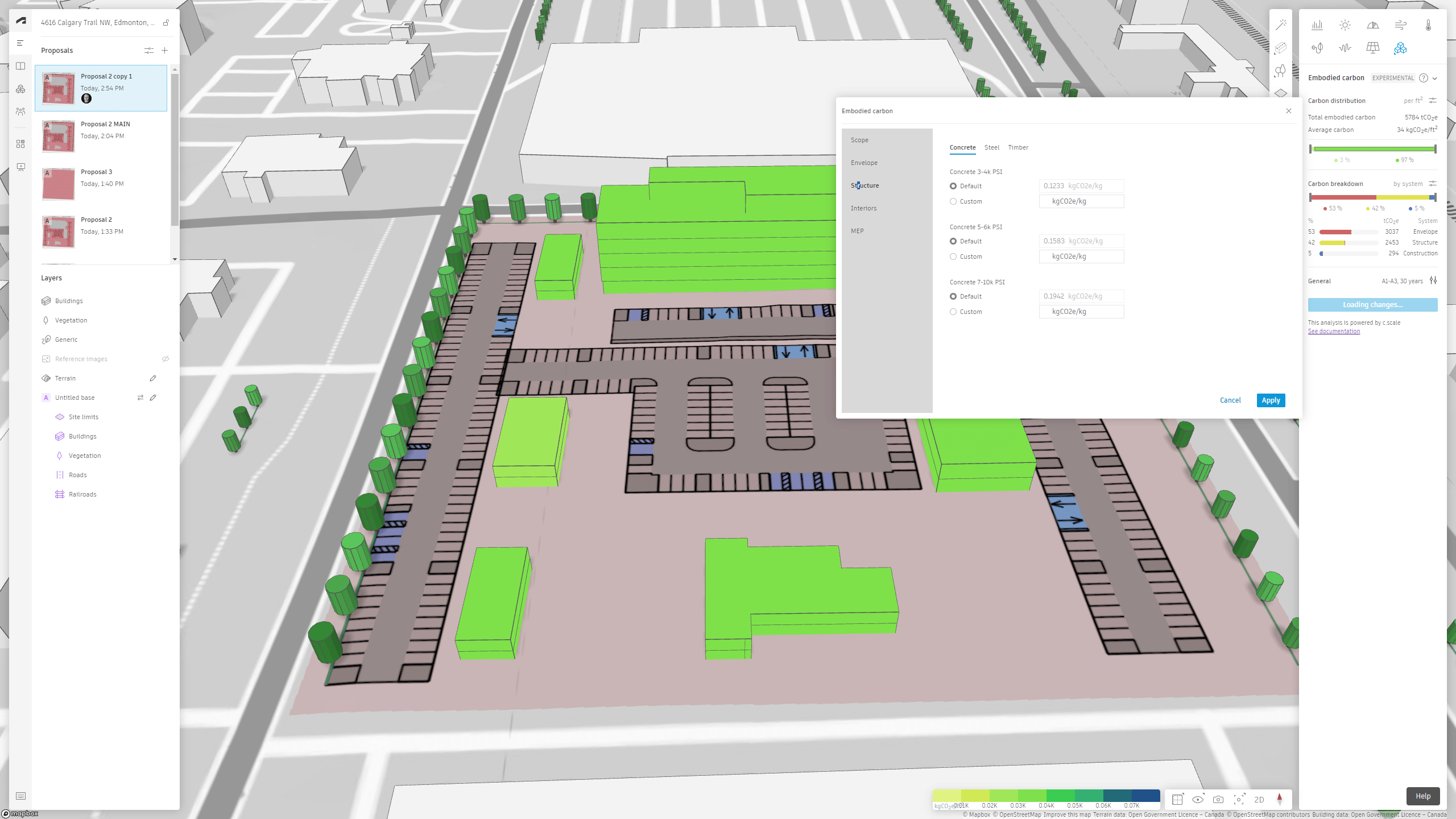Collapse the Embodied carbon panel chevron
This screenshot has width=1456, height=819.
[x=1434, y=78]
